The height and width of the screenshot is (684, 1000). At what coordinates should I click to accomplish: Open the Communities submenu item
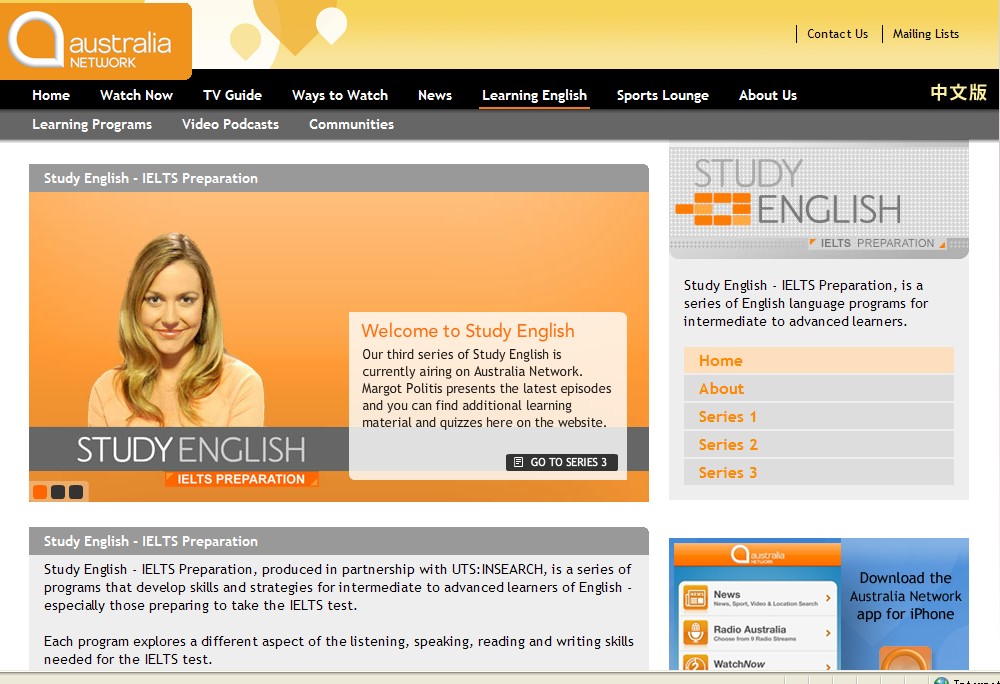(x=351, y=124)
